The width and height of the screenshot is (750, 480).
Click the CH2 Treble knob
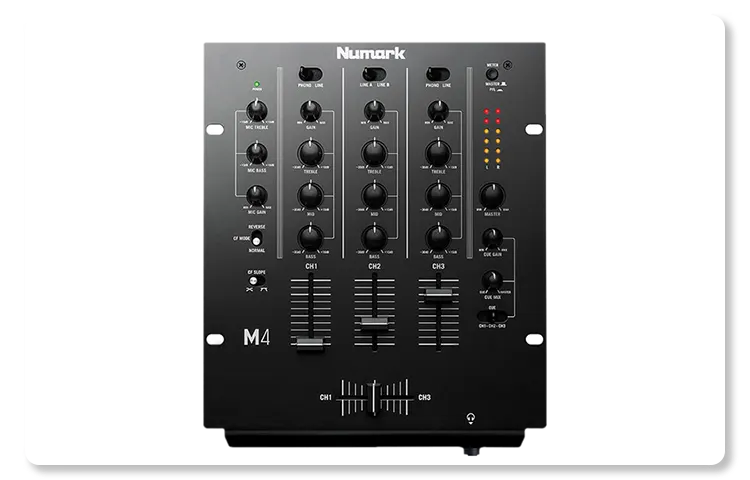tap(375, 153)
